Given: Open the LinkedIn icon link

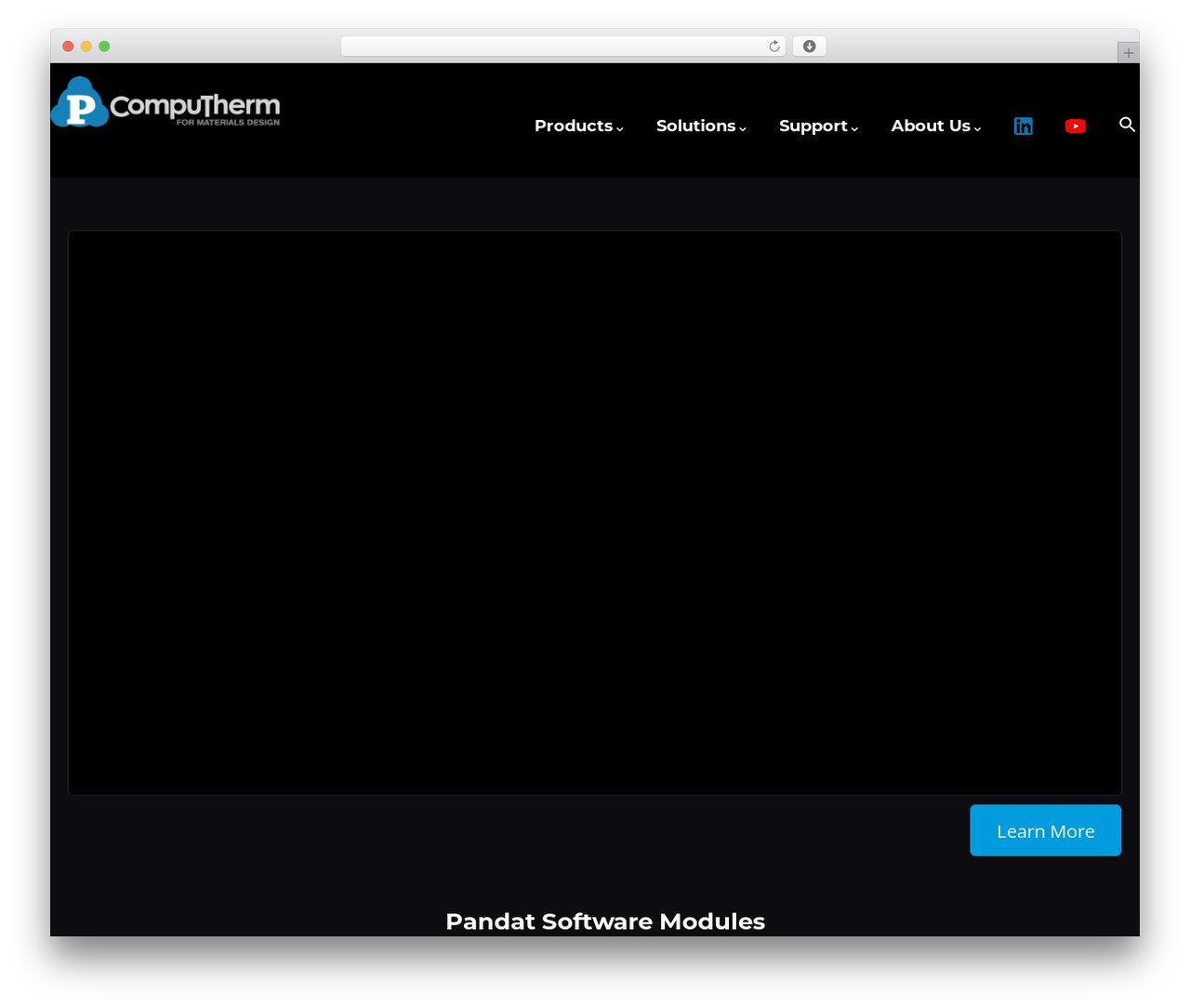Looking at the screenshot, I should (1023, 126).
